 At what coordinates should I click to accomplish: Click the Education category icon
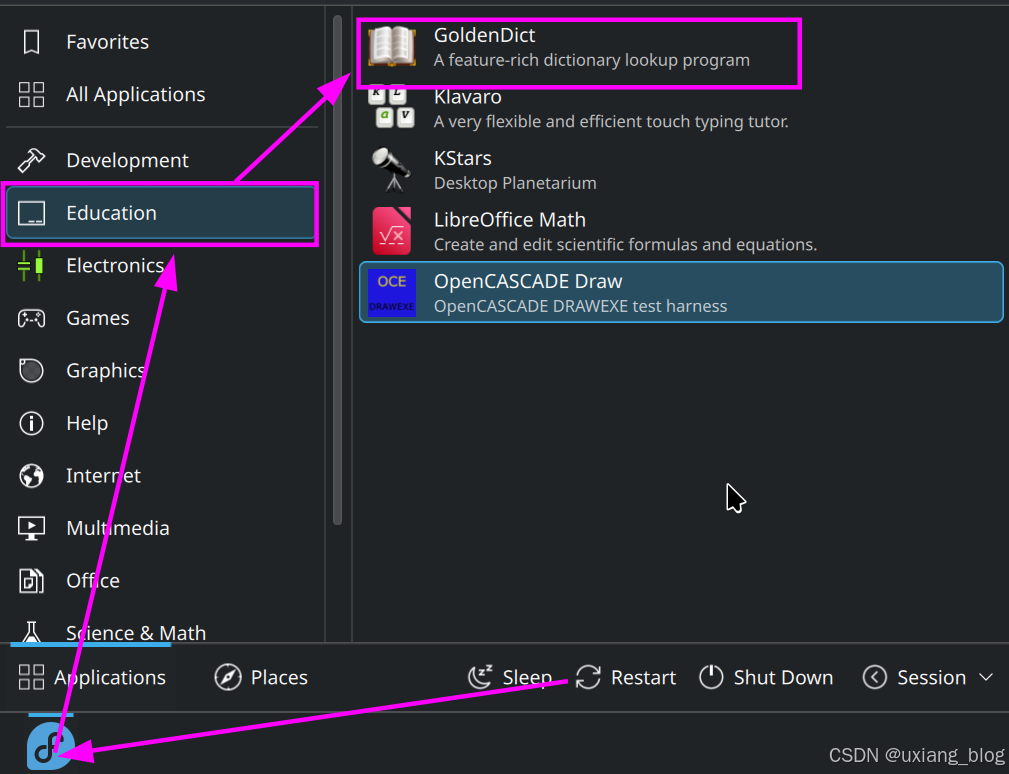coord(31,213)
